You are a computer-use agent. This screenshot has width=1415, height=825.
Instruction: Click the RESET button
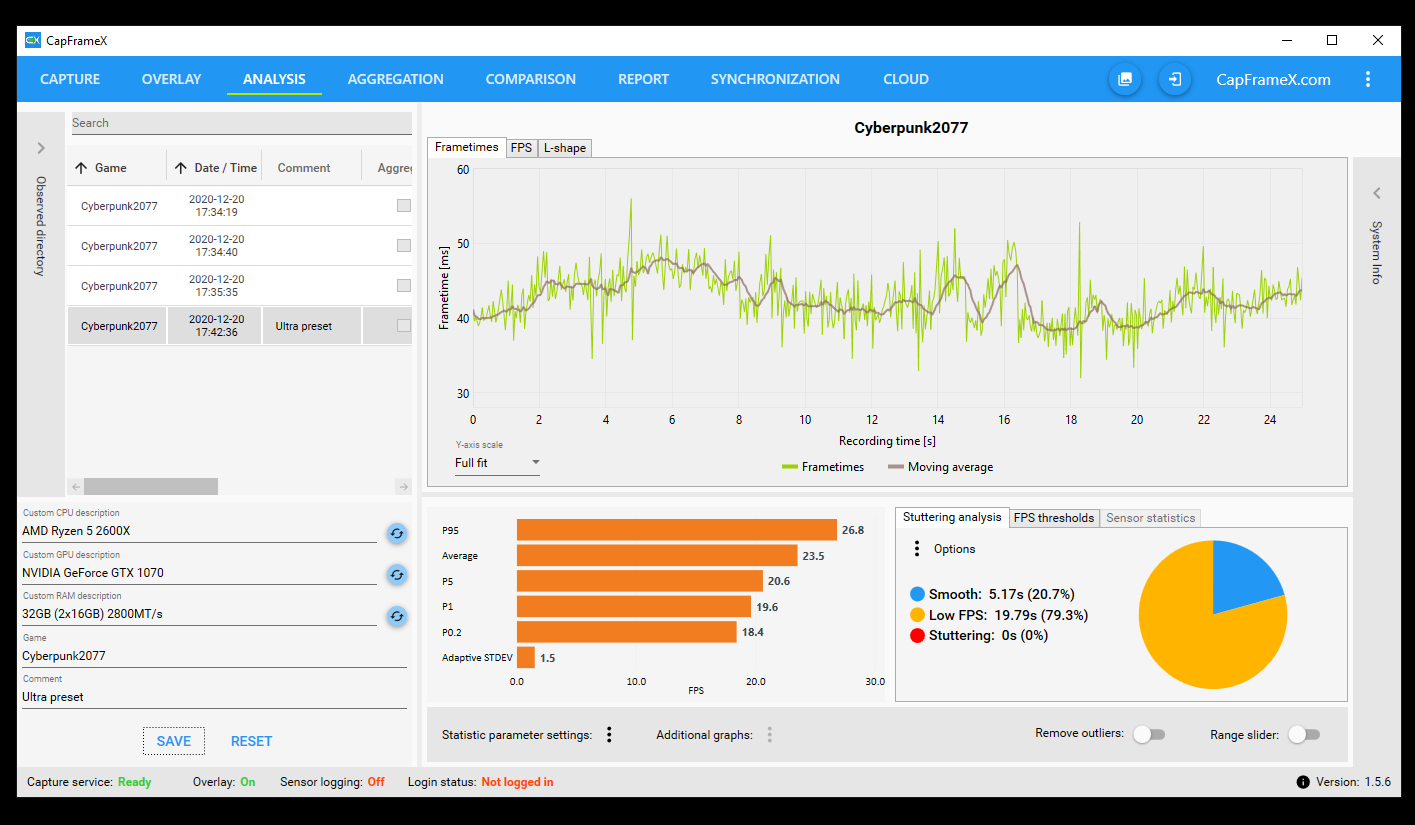pyautogui.click(x=252, y=741)
